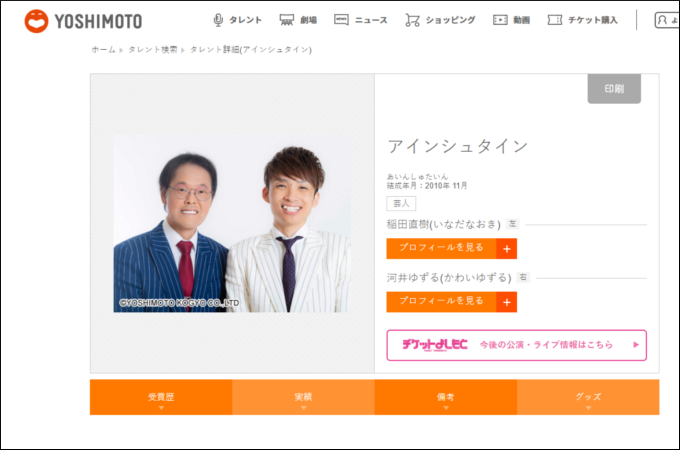The width and height of the screenshot is (680, 450).
Task: Click the user account icon at top right
Action: click(x=662, y=20)
